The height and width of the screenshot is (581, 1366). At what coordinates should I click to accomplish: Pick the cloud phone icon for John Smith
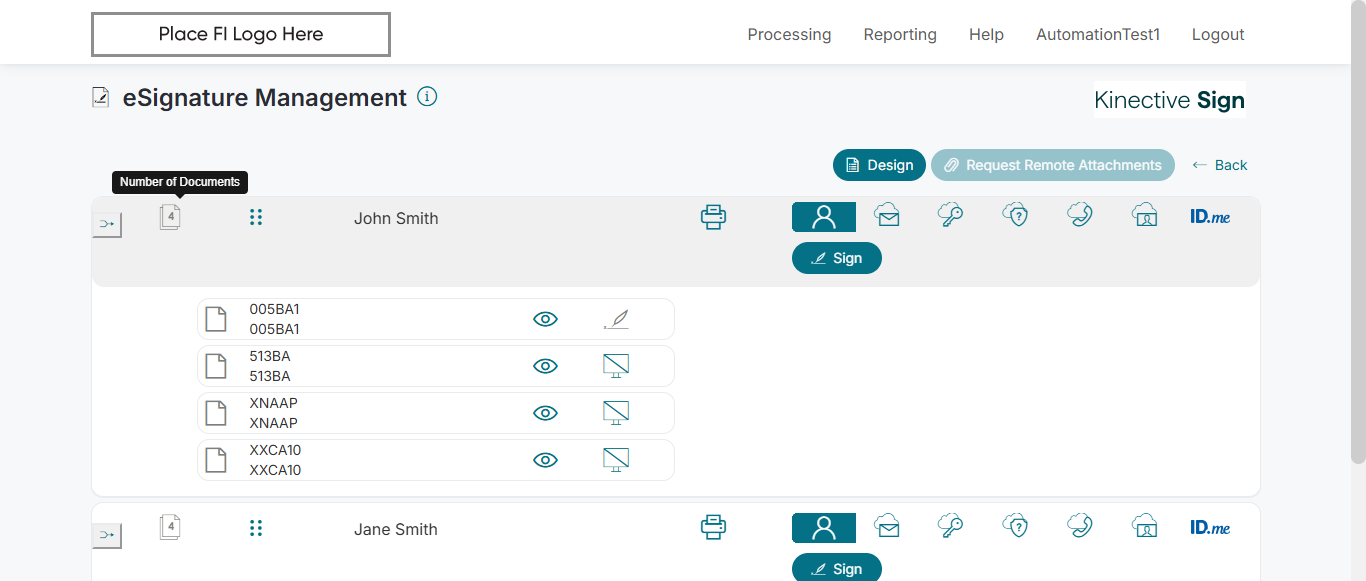(1079, 216)
